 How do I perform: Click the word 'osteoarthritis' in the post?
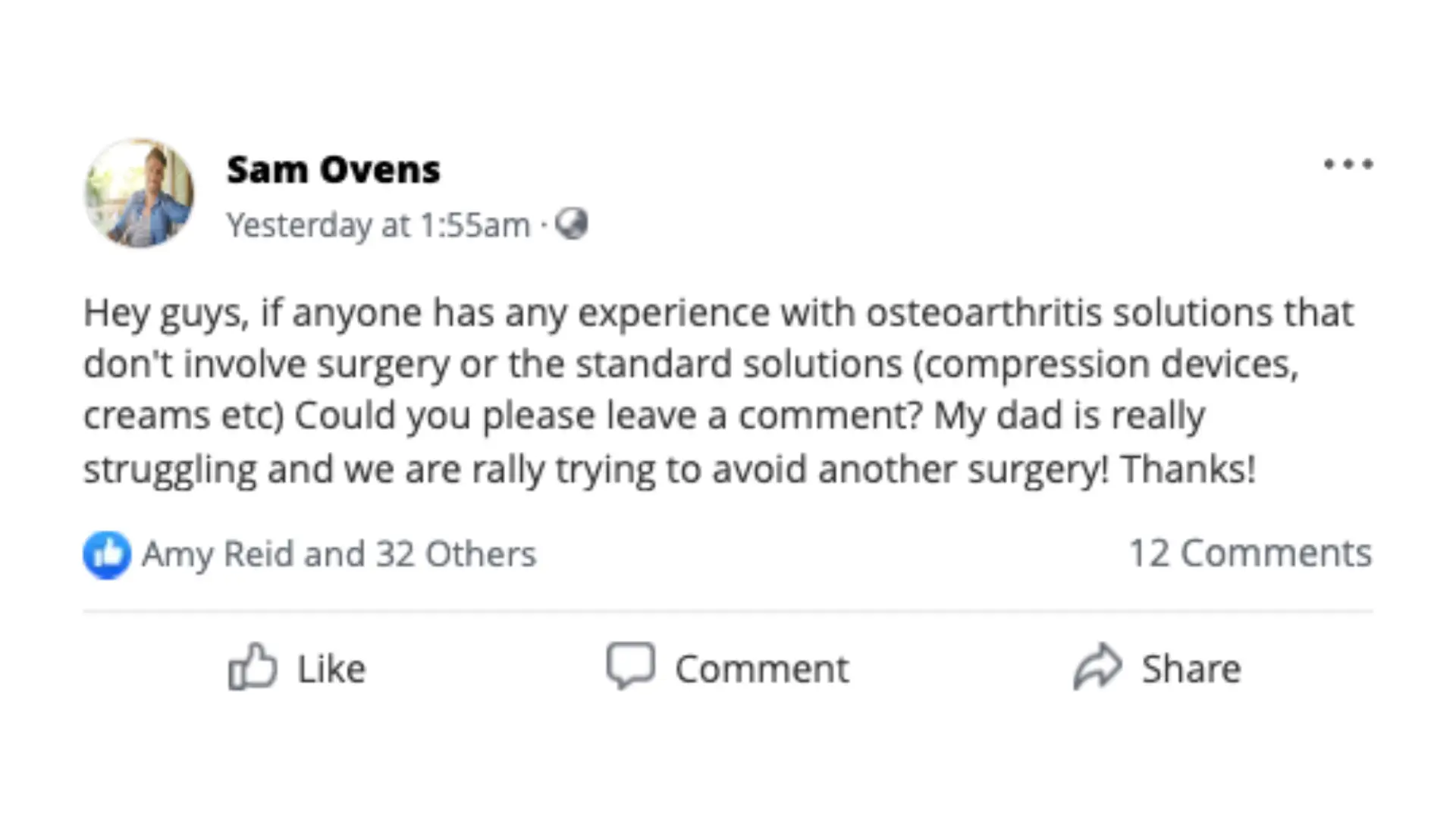983,313
